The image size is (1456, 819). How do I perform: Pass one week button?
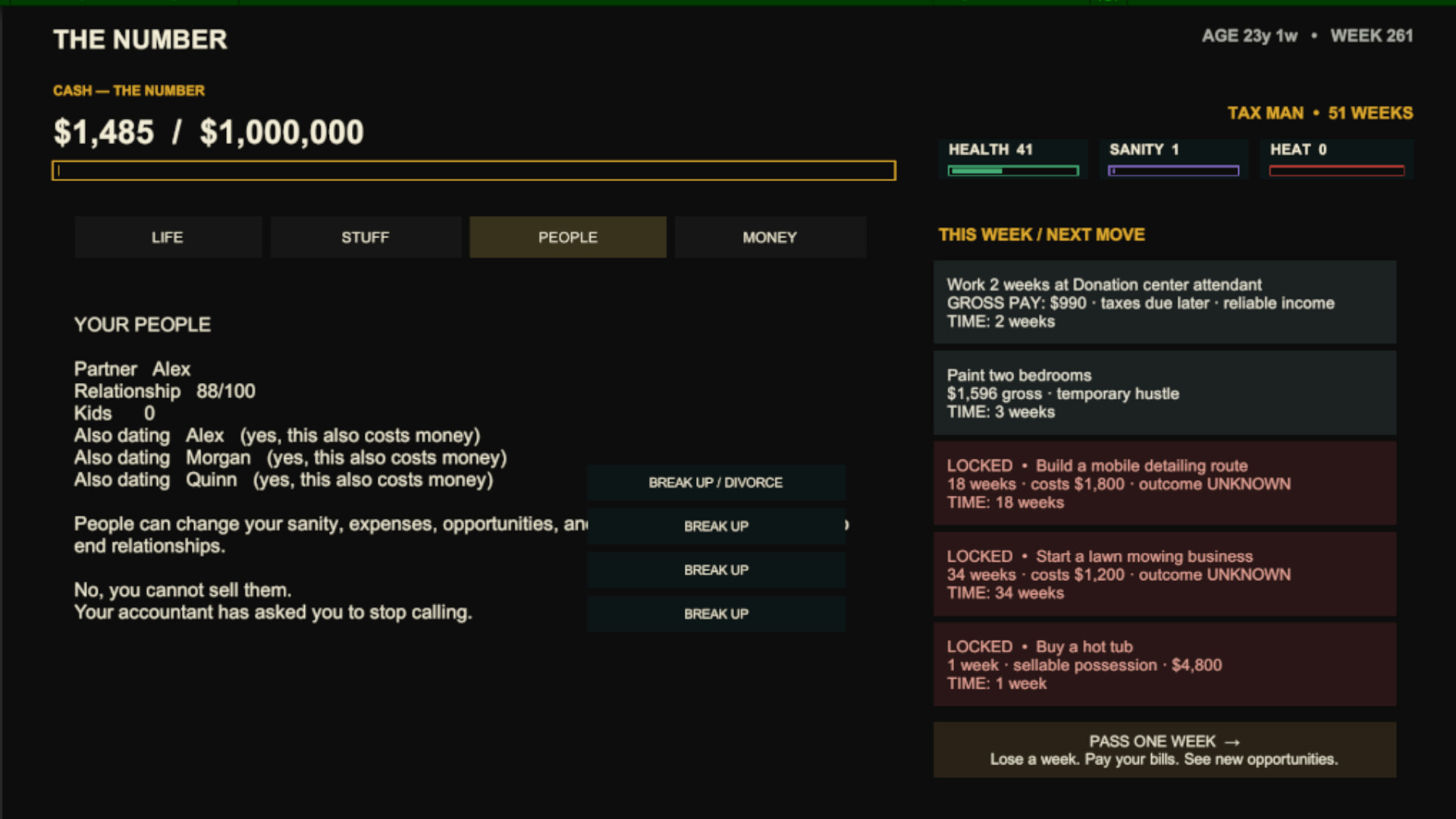(x=1165, y=750)
